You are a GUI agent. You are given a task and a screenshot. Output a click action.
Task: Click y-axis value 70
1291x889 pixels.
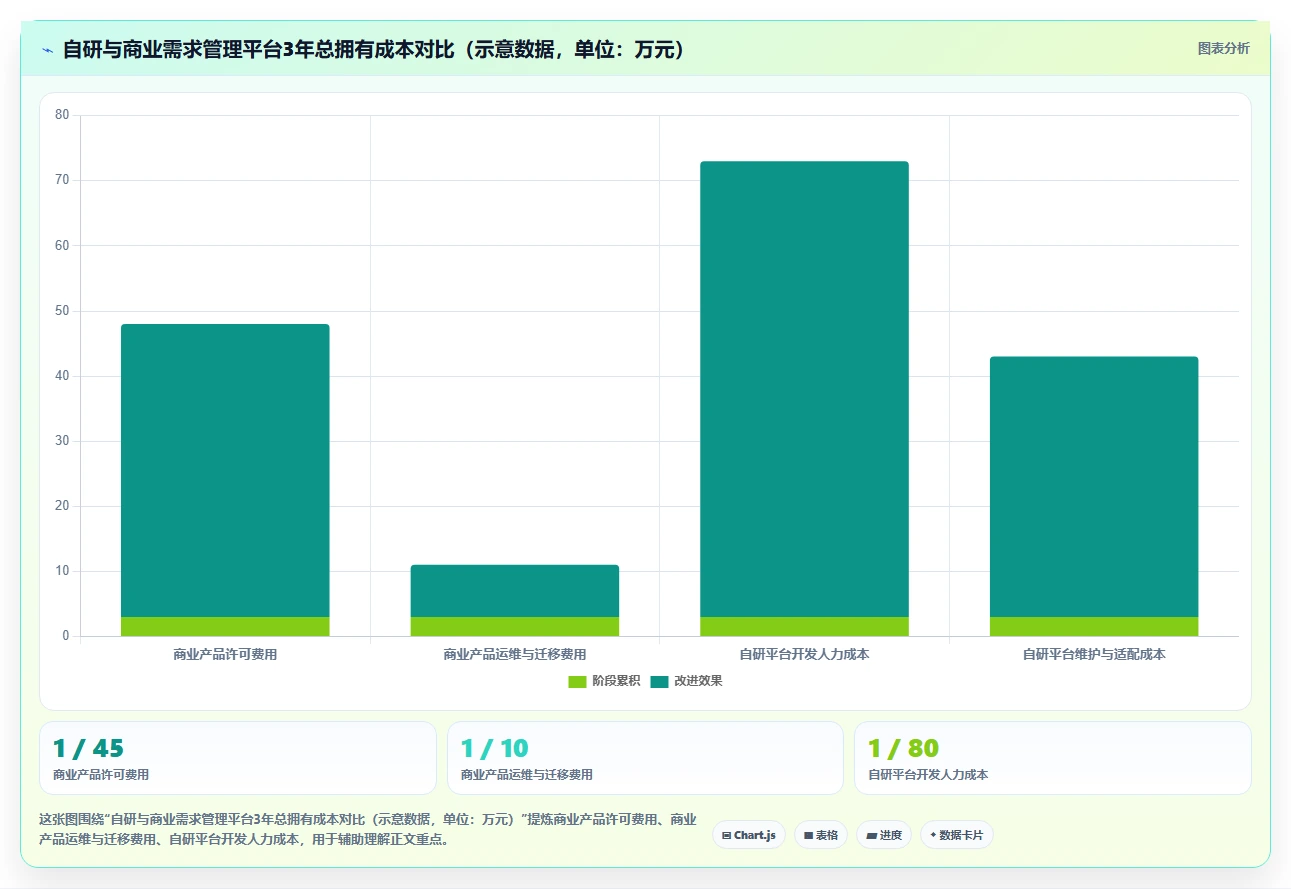62,180
